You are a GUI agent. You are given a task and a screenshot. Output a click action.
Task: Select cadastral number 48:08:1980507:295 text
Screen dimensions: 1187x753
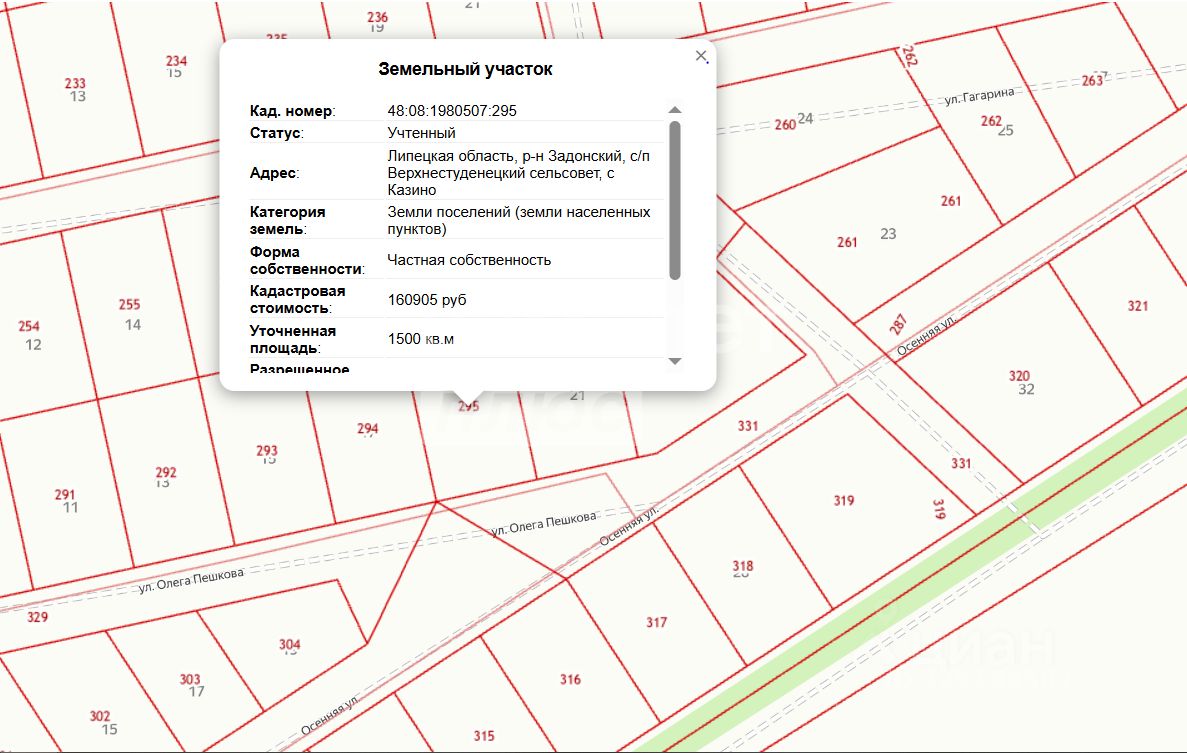[x=452, y=110]
